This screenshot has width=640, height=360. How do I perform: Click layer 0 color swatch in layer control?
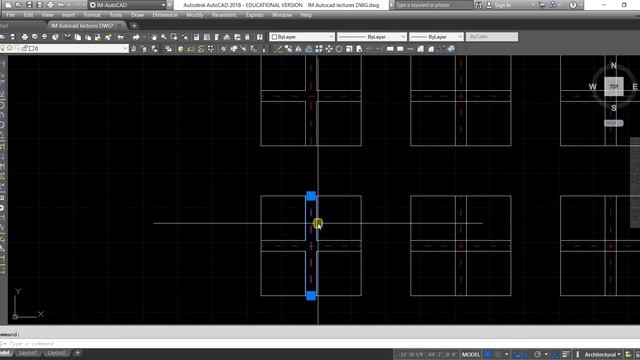(31, 49)
